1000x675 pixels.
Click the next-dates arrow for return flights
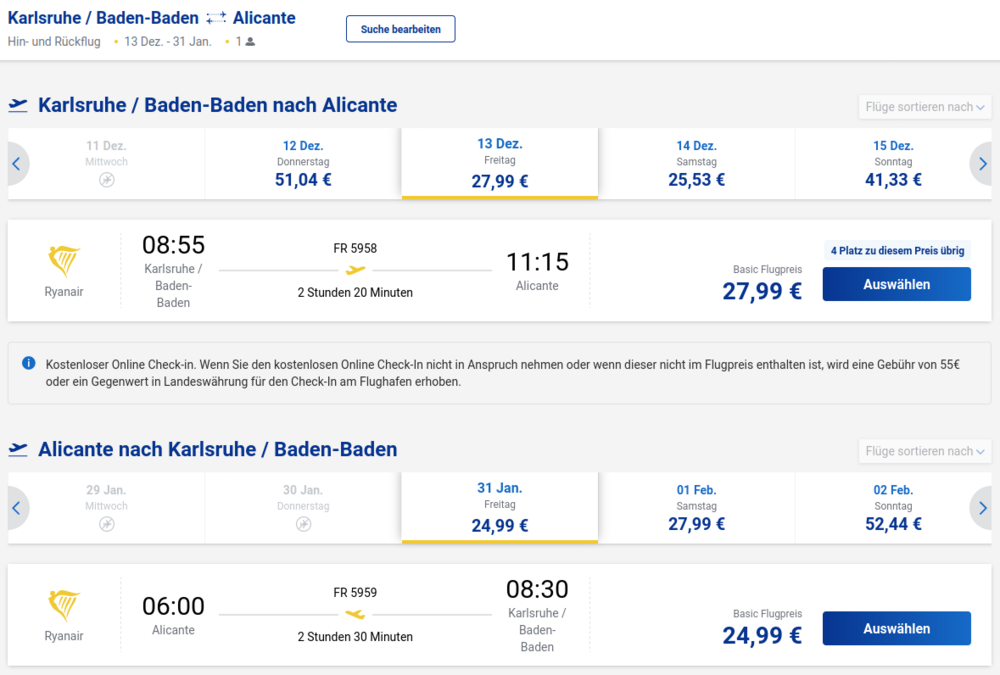point(983,508)
